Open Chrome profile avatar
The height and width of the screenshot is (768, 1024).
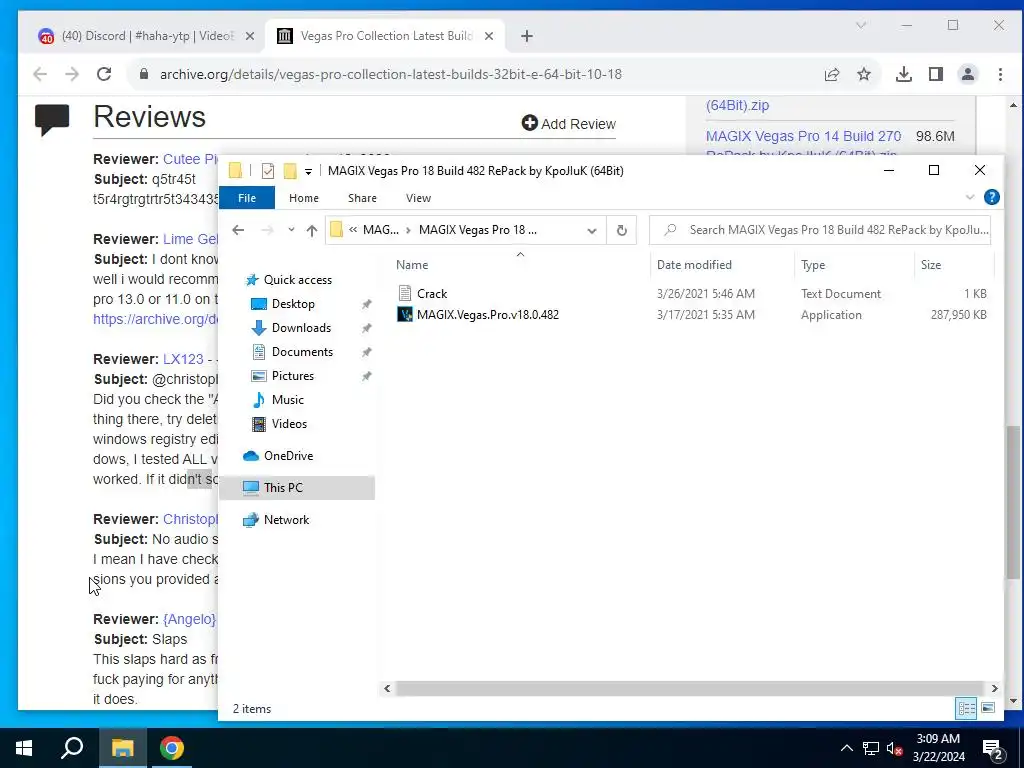[x=968, y=74]
